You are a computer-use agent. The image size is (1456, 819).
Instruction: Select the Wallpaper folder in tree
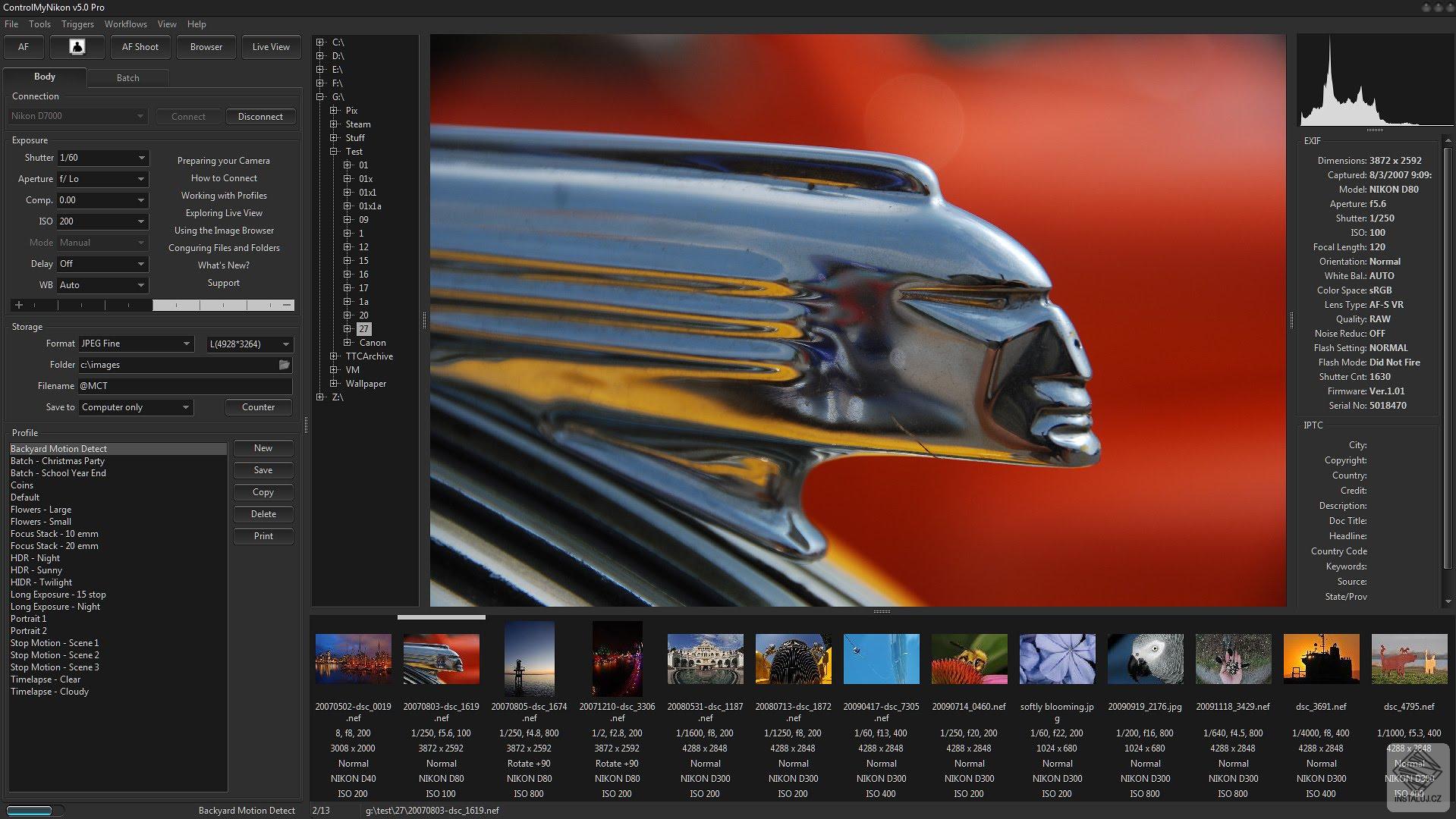coord(366,384)
